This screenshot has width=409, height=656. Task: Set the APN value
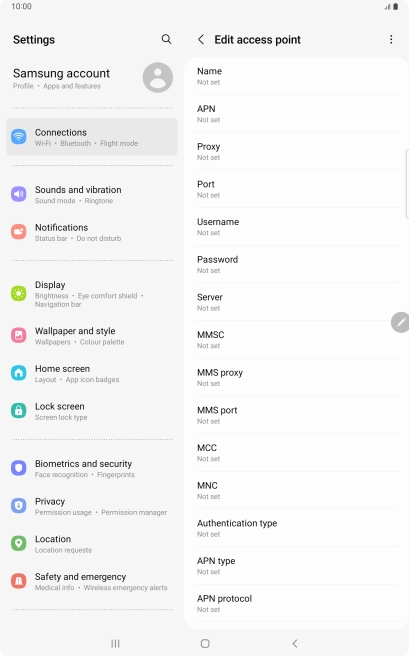coord(296,114)
